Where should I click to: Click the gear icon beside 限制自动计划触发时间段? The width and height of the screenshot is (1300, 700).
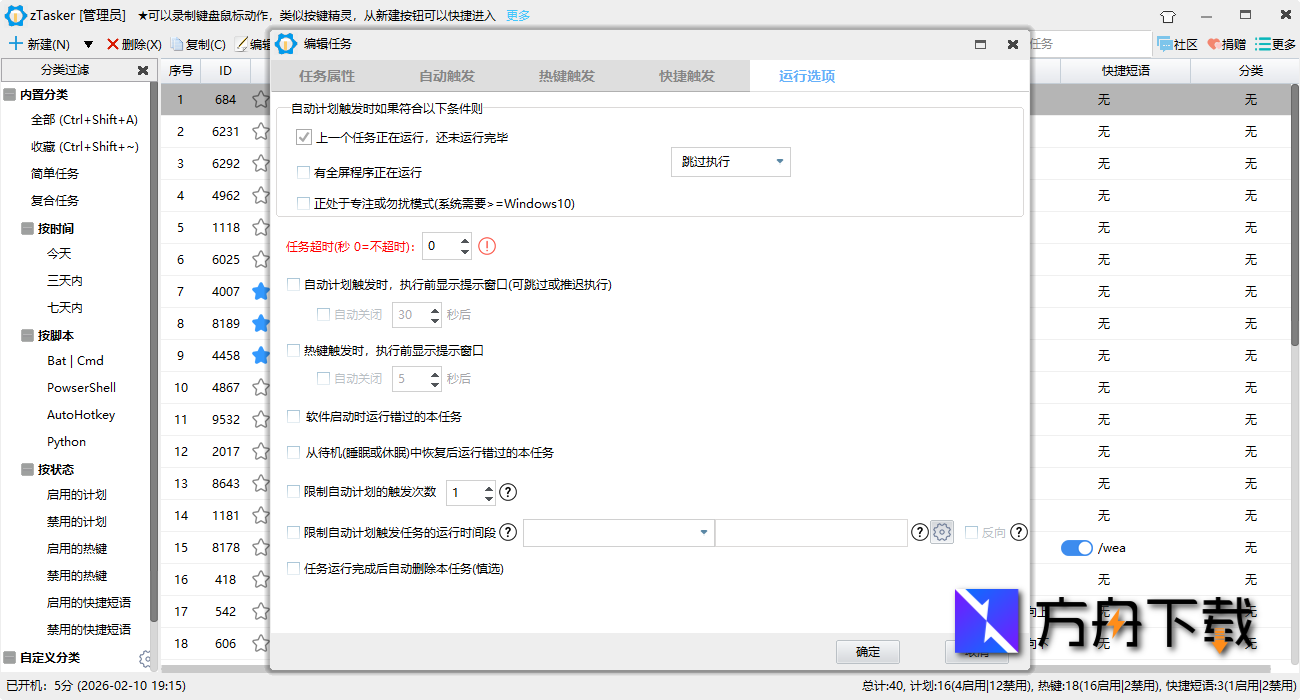click(x=941, y=532)
